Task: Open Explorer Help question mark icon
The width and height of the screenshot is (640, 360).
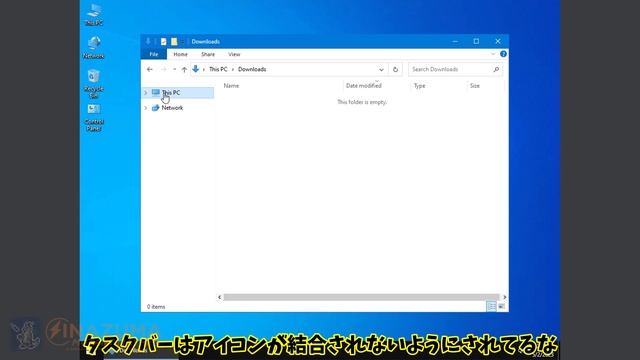Action: (503, 54)
